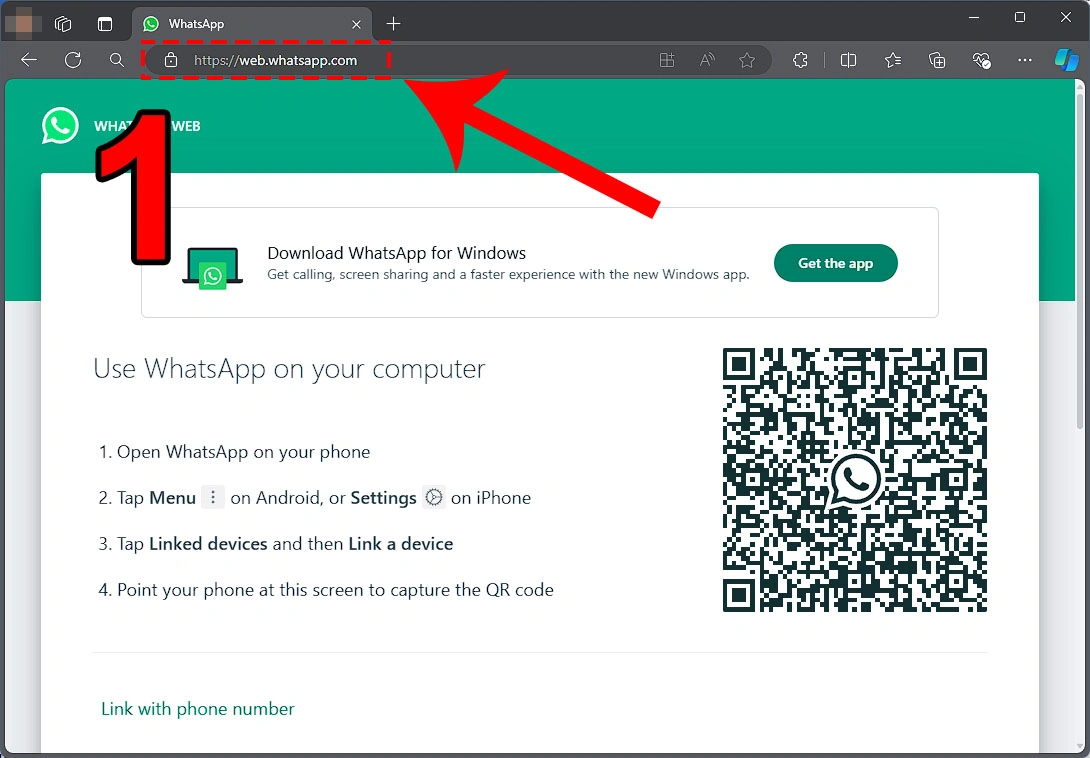
Task: Activate the Read aloud icon
Action: (x=707, y=61)
